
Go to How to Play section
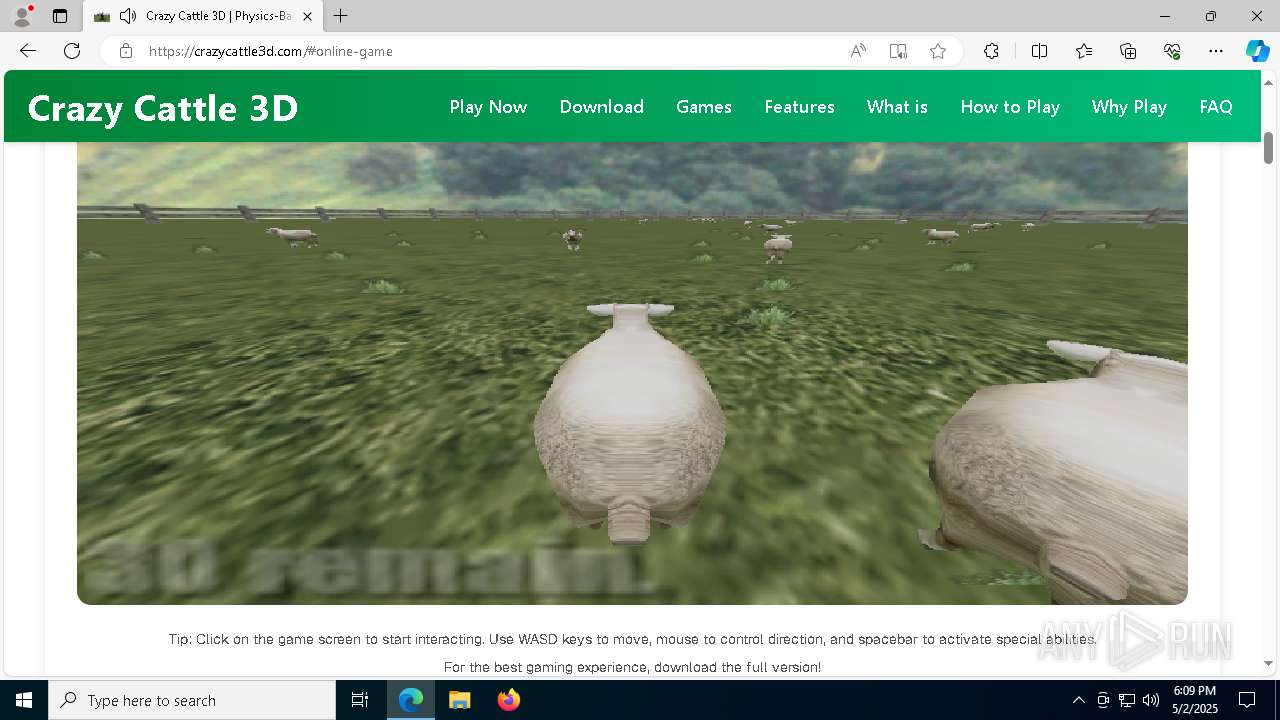[x=1010, y=107]
